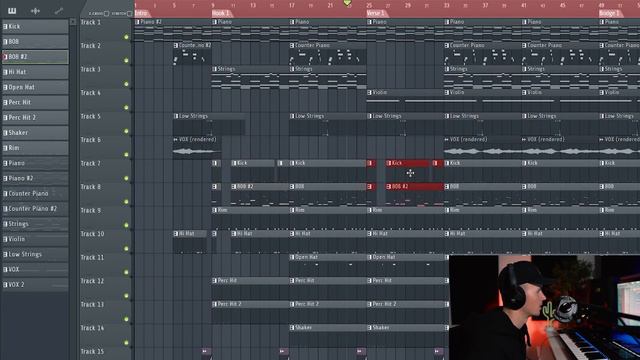Select the VOX (rendered) audio clip at bar 33
The height and width of the screenshot is (360, 640).
tap(483, 147)
